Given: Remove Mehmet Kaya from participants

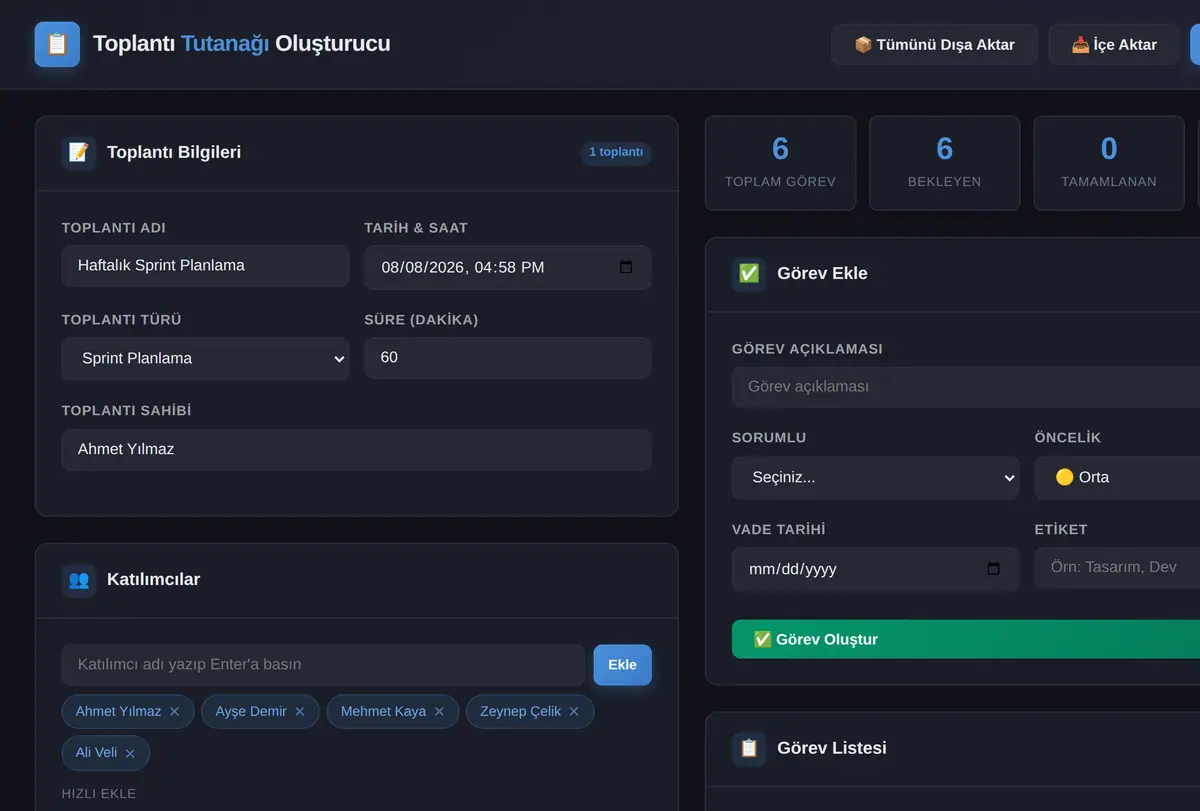Looking at the screenshot, I should pos(439,712).
